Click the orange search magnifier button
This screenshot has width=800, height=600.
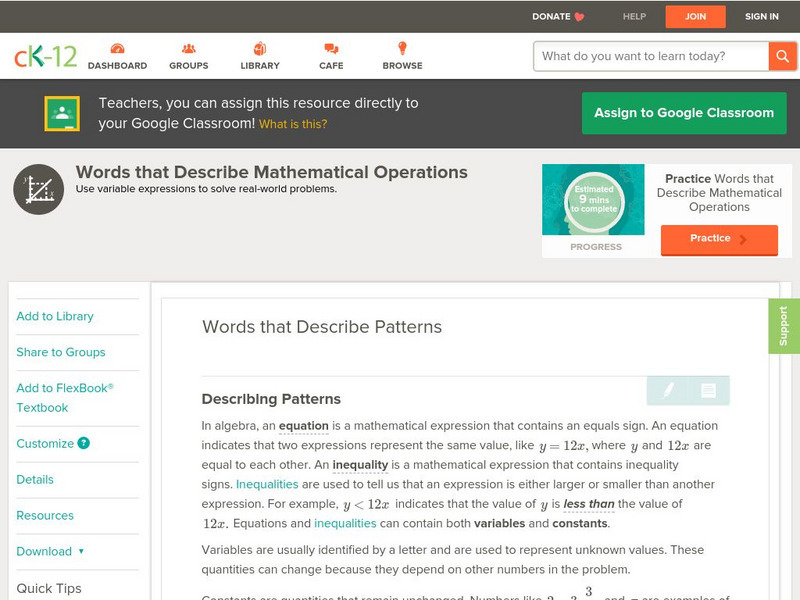point(782,56)
